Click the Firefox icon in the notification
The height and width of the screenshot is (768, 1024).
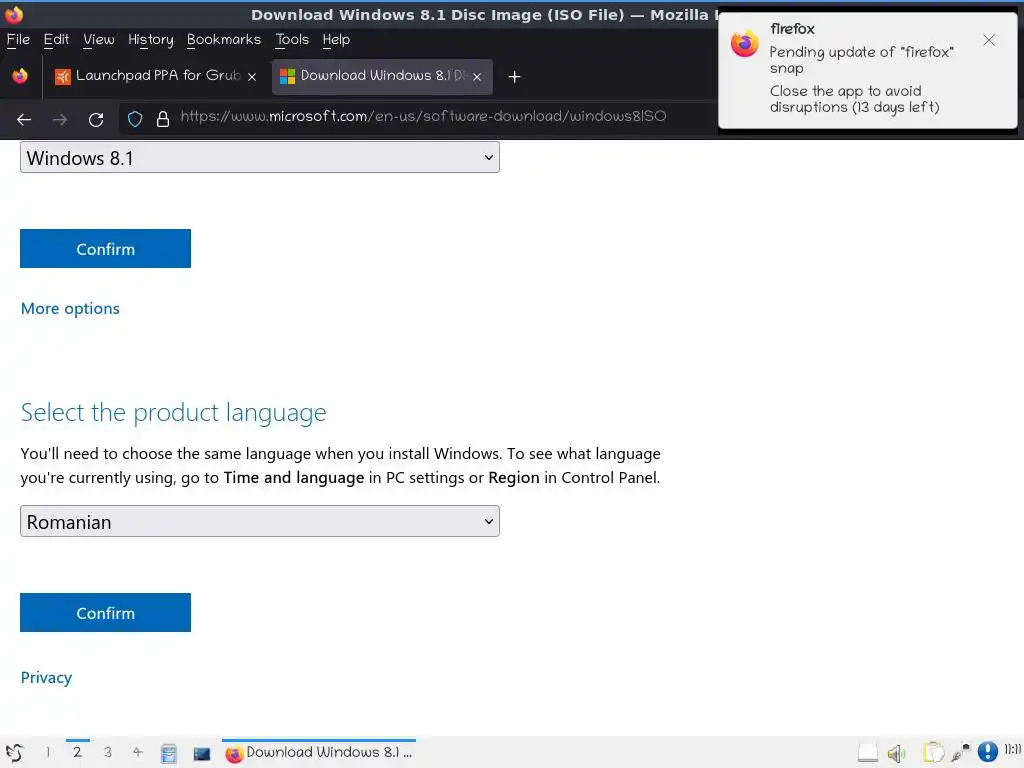point(744,44)
